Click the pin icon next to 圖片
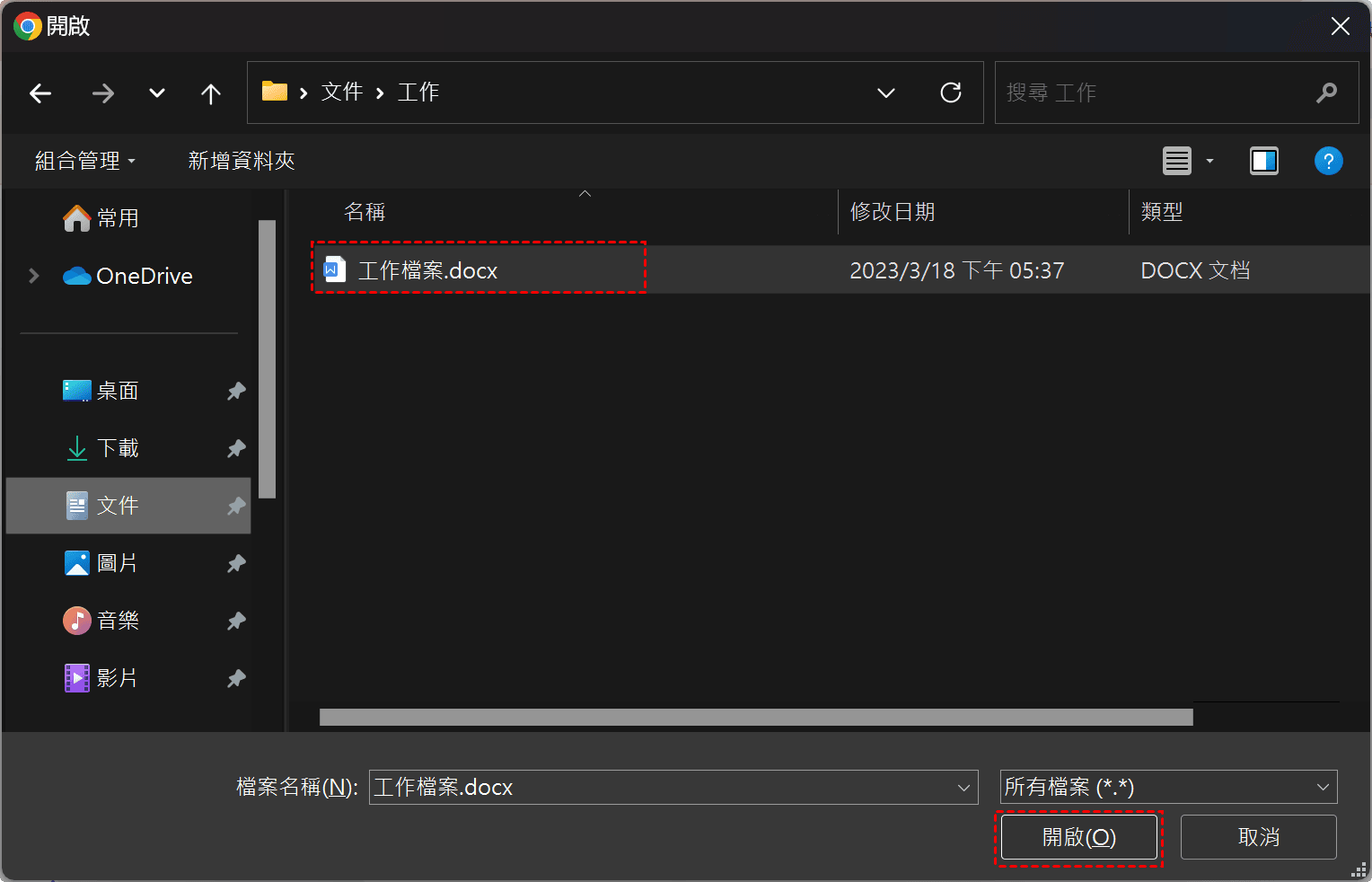 [x=236, y=563]
